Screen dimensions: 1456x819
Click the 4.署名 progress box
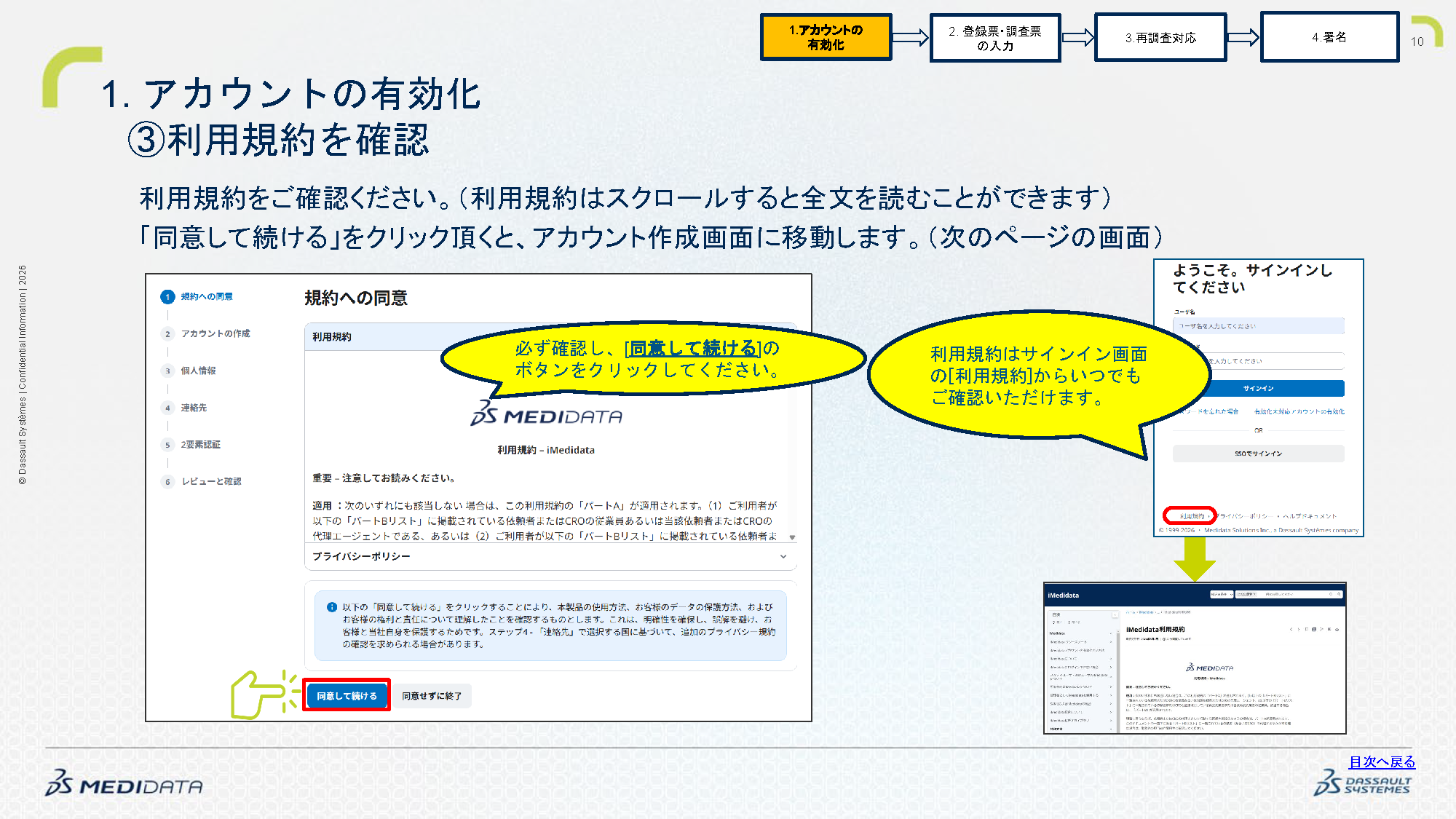click(1329, 37)
